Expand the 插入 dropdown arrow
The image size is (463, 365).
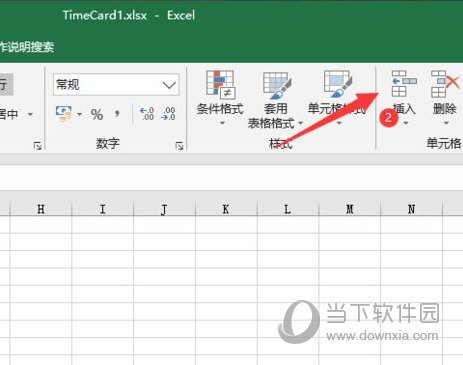click(406, 123)
